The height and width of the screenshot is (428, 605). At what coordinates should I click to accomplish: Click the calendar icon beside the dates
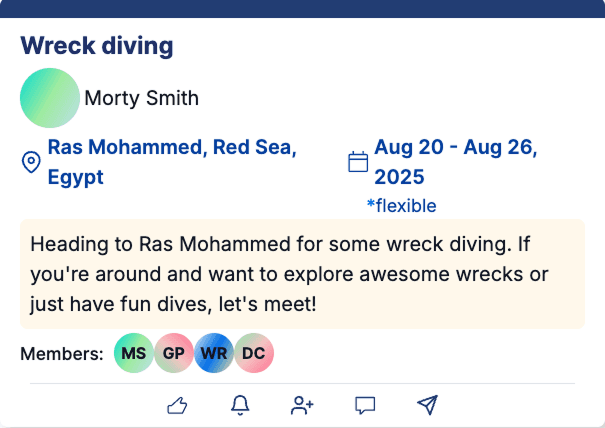pyautogui.click(x=358, y=162)
